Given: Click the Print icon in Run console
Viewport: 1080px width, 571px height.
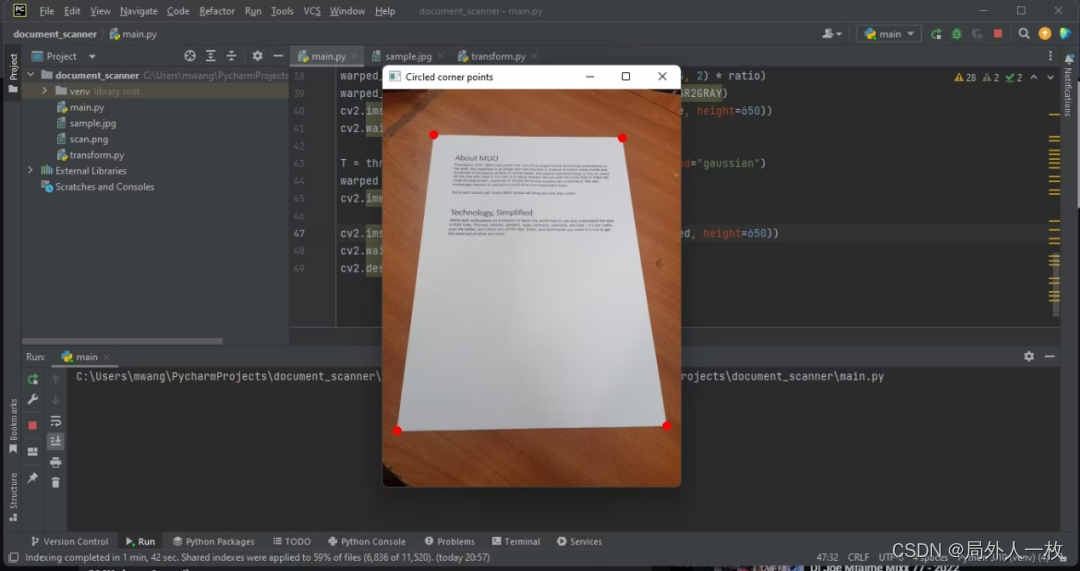Looking at the screenshot, I should click(x=56, y=462).
